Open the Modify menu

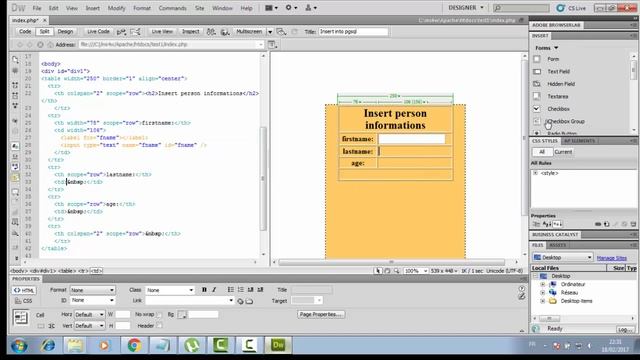(116, 8)
